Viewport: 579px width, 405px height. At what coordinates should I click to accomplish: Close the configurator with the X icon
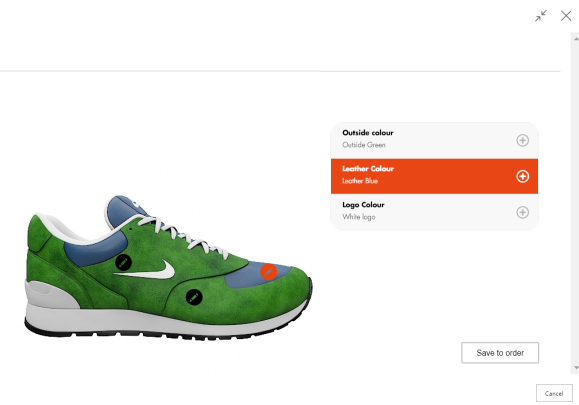[x=566, y=16]
